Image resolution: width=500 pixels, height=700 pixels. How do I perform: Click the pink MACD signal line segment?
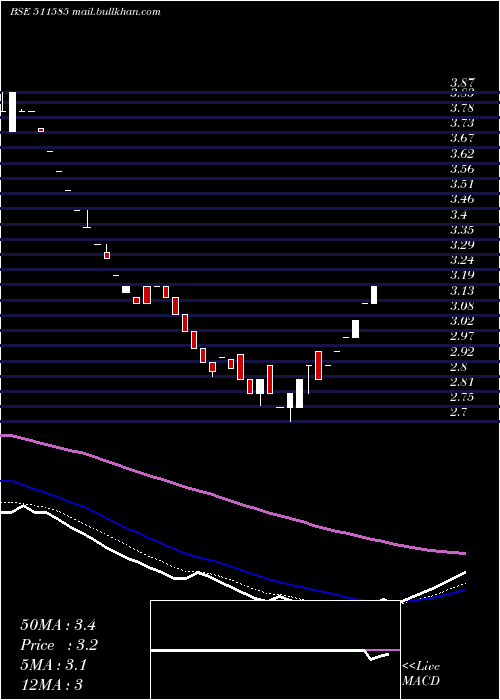coord(383,650)
